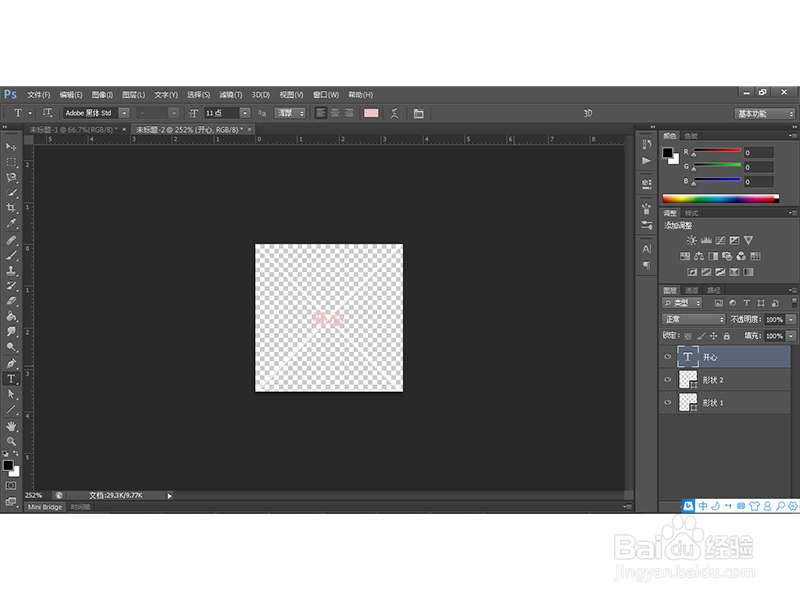The image size is (800, 600).
Task: Click the pink text color swatch
Action: click(x=371, y=113)
